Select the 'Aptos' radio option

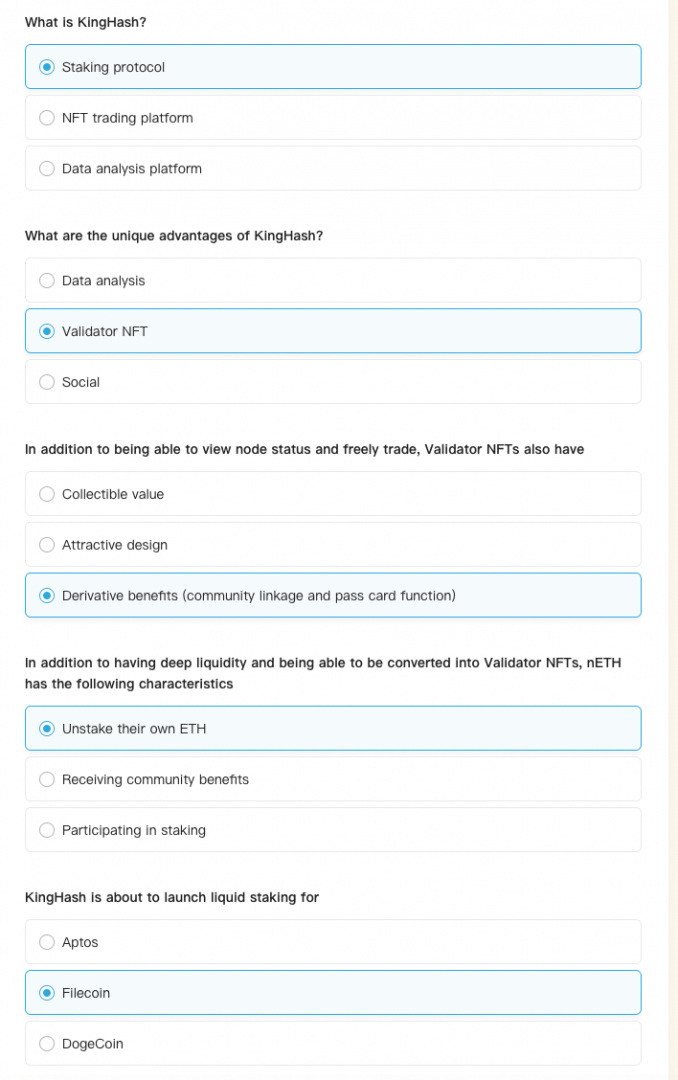point(80,942)
